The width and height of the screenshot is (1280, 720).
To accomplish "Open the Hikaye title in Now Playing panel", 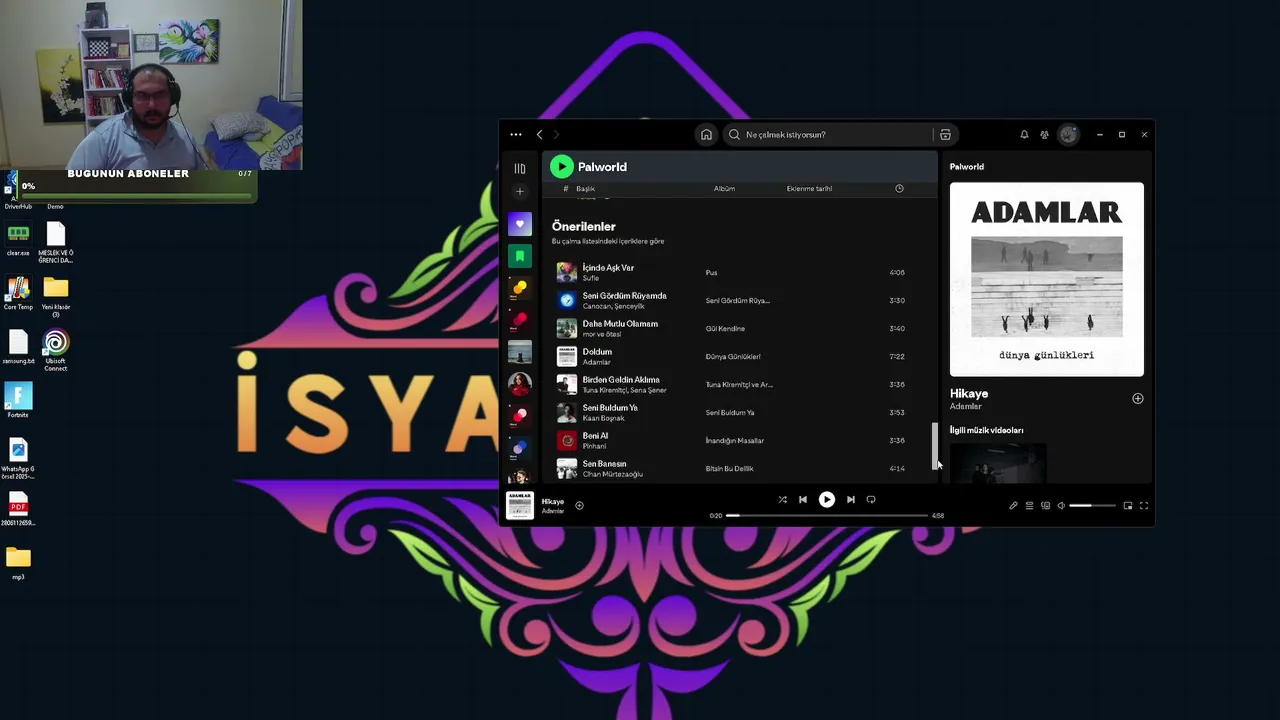I will [969, 394].
